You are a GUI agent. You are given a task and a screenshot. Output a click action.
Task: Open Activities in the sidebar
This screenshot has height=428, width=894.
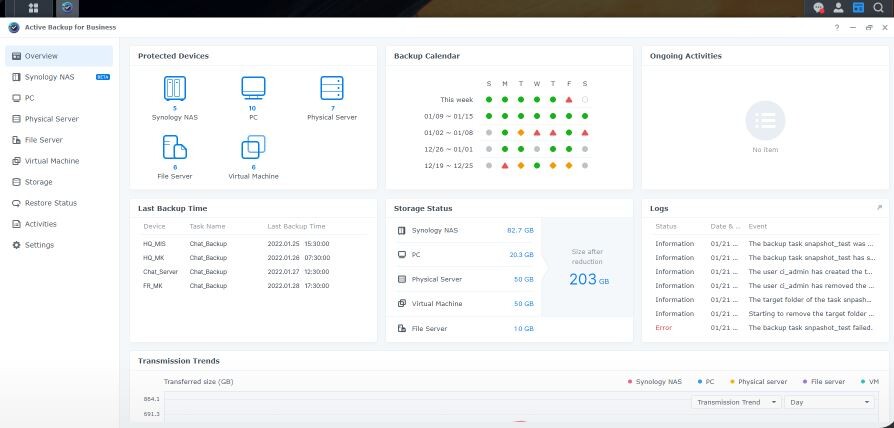click(x=59, y=224)
